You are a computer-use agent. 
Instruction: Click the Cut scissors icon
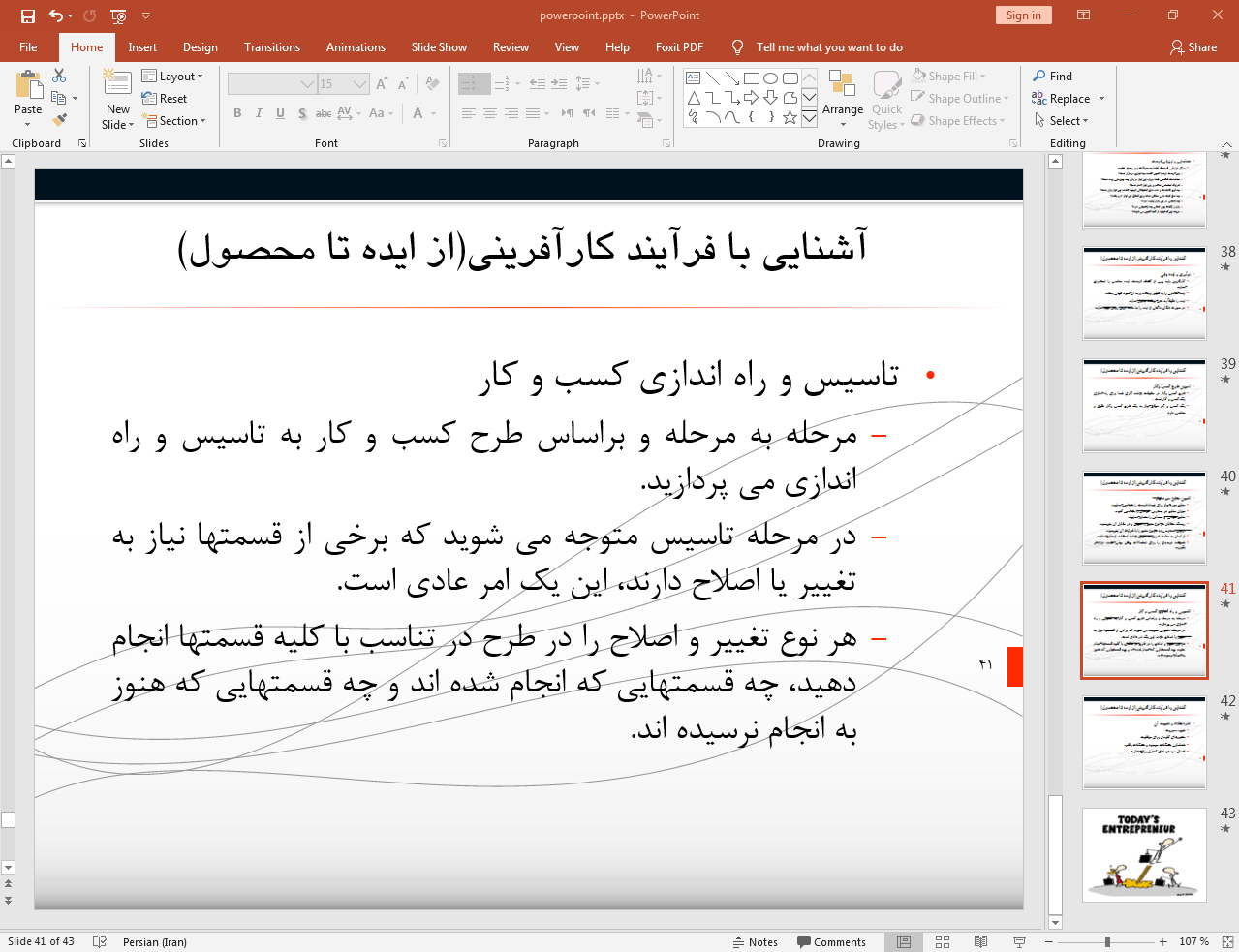pyautogui.click(x=59, y=76)
